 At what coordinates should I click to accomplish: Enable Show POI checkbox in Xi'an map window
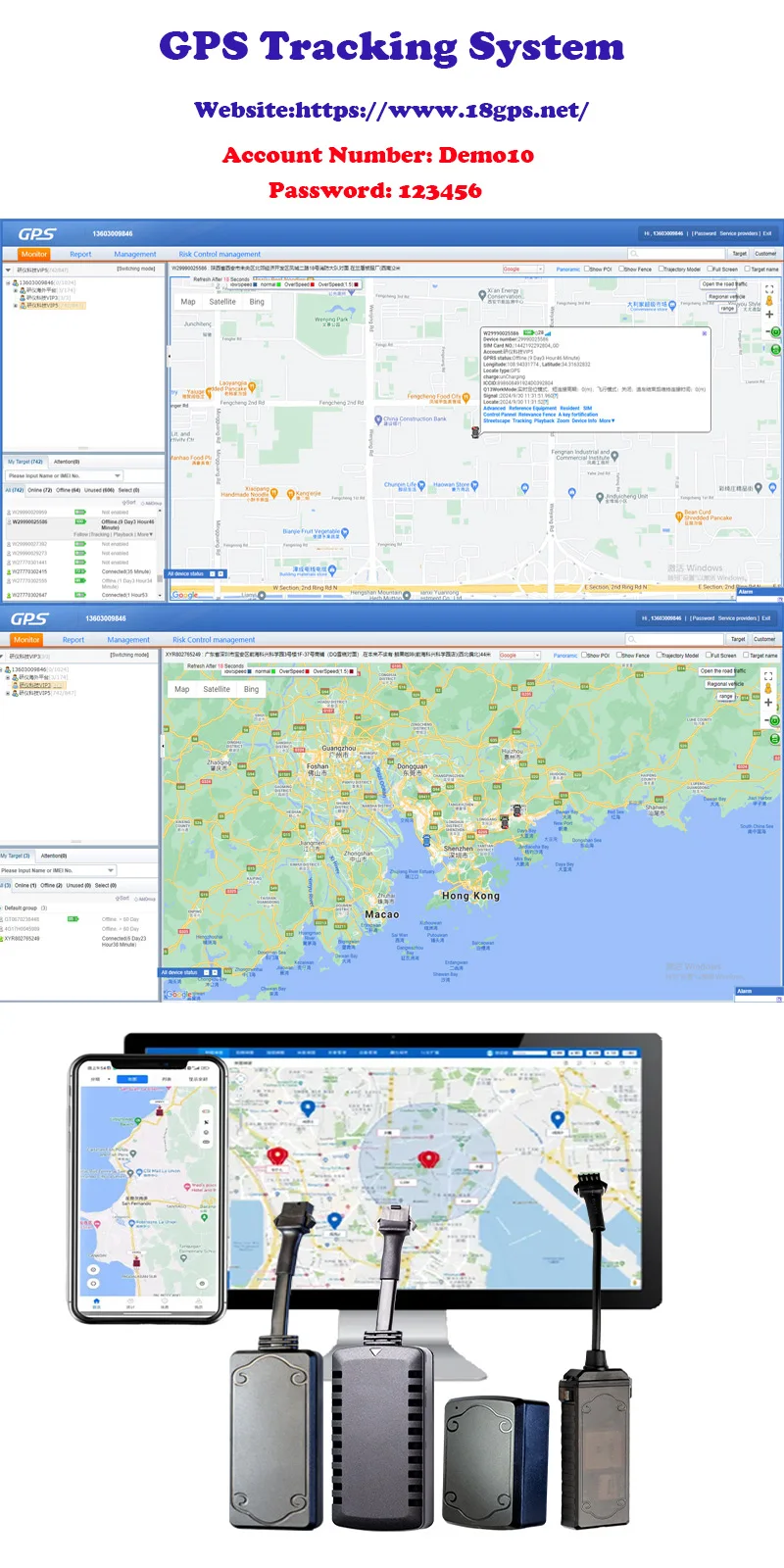[x=587, y=269]
